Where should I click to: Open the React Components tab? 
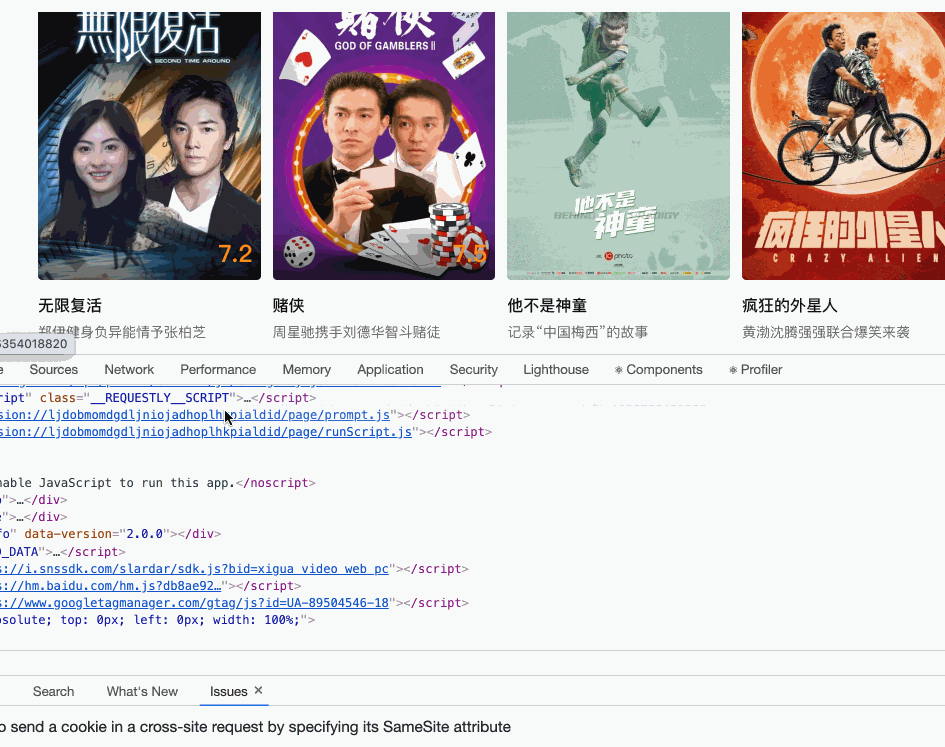(658, 370)
